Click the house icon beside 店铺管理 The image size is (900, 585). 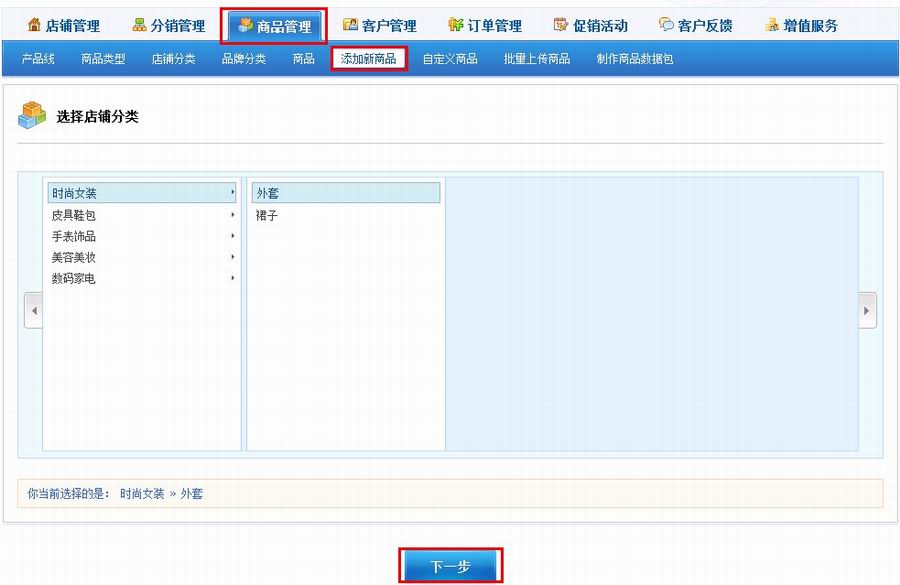point(34,25)
